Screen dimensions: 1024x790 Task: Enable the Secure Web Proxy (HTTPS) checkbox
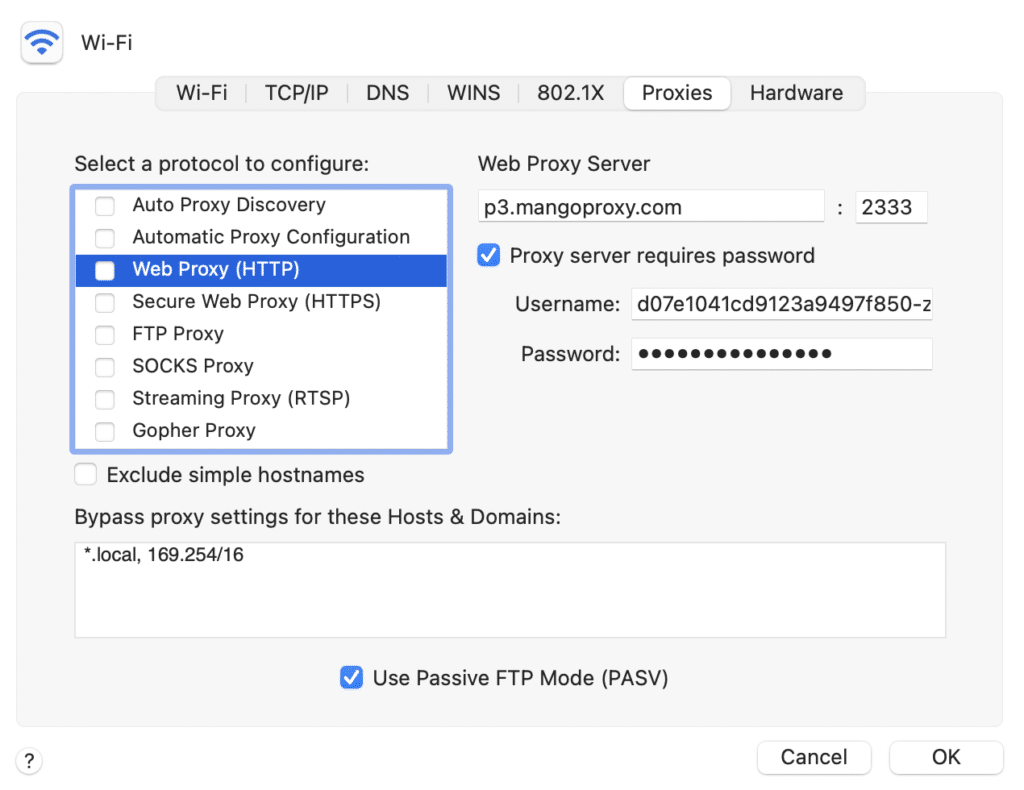coord(104,302)
